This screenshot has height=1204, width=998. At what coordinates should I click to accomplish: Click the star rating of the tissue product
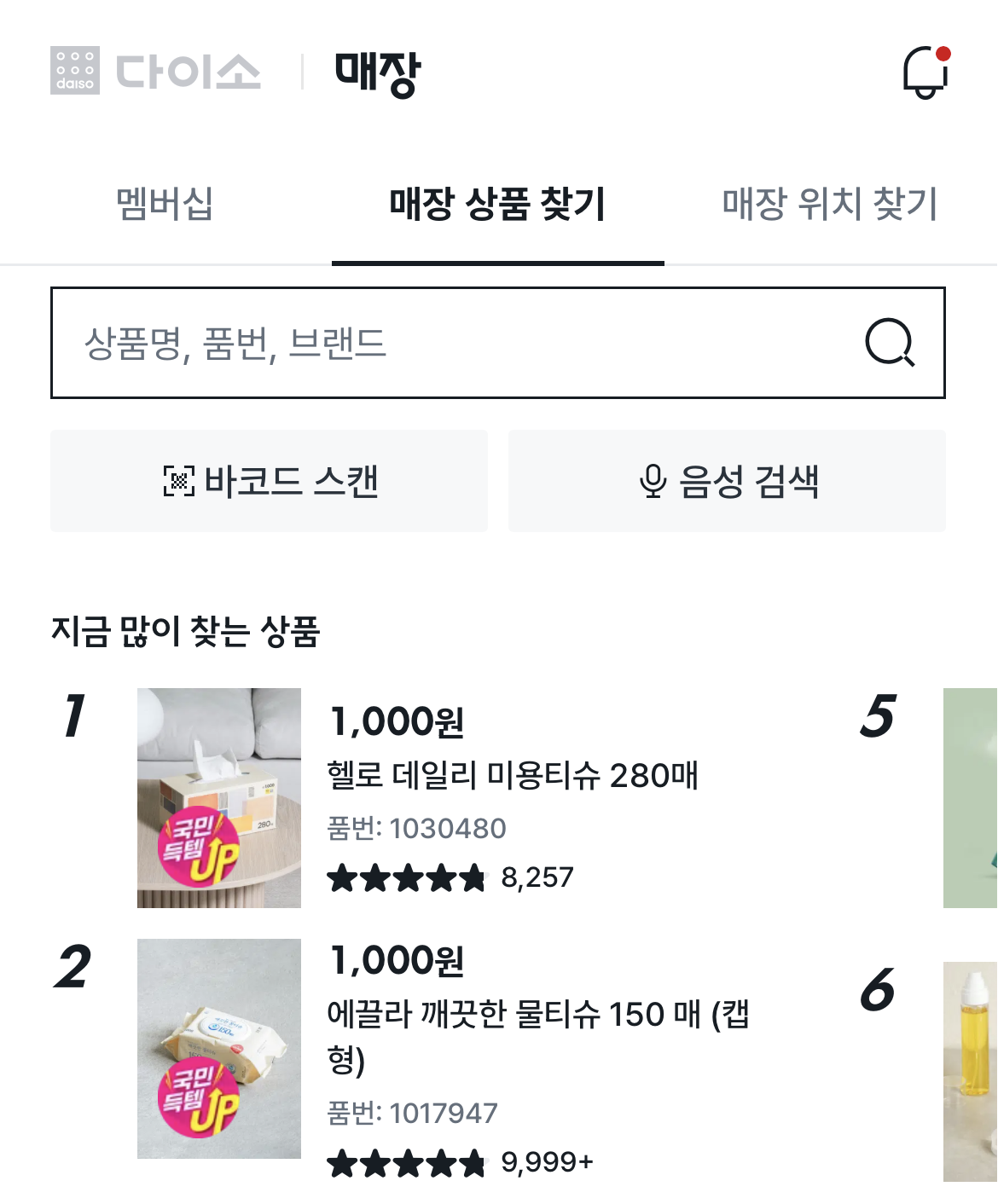coord(406,877)
